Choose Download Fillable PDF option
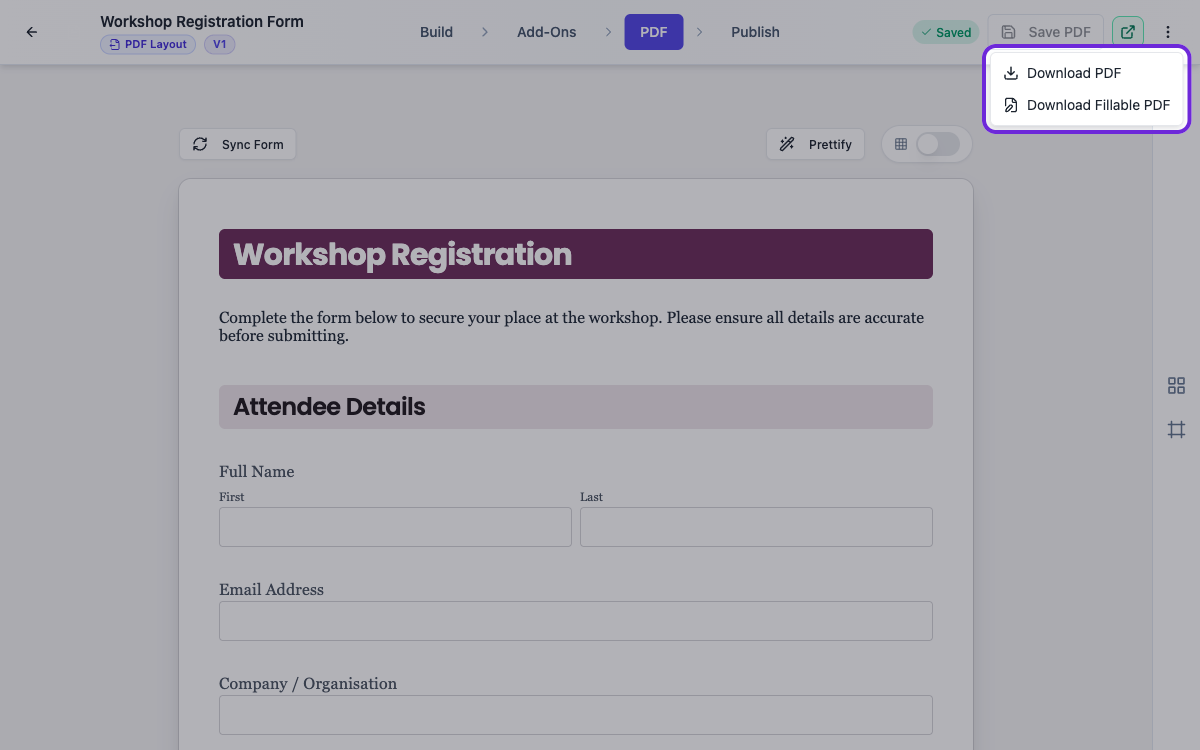Viewport: 1200px width, 750px height. pos(1087,105)
